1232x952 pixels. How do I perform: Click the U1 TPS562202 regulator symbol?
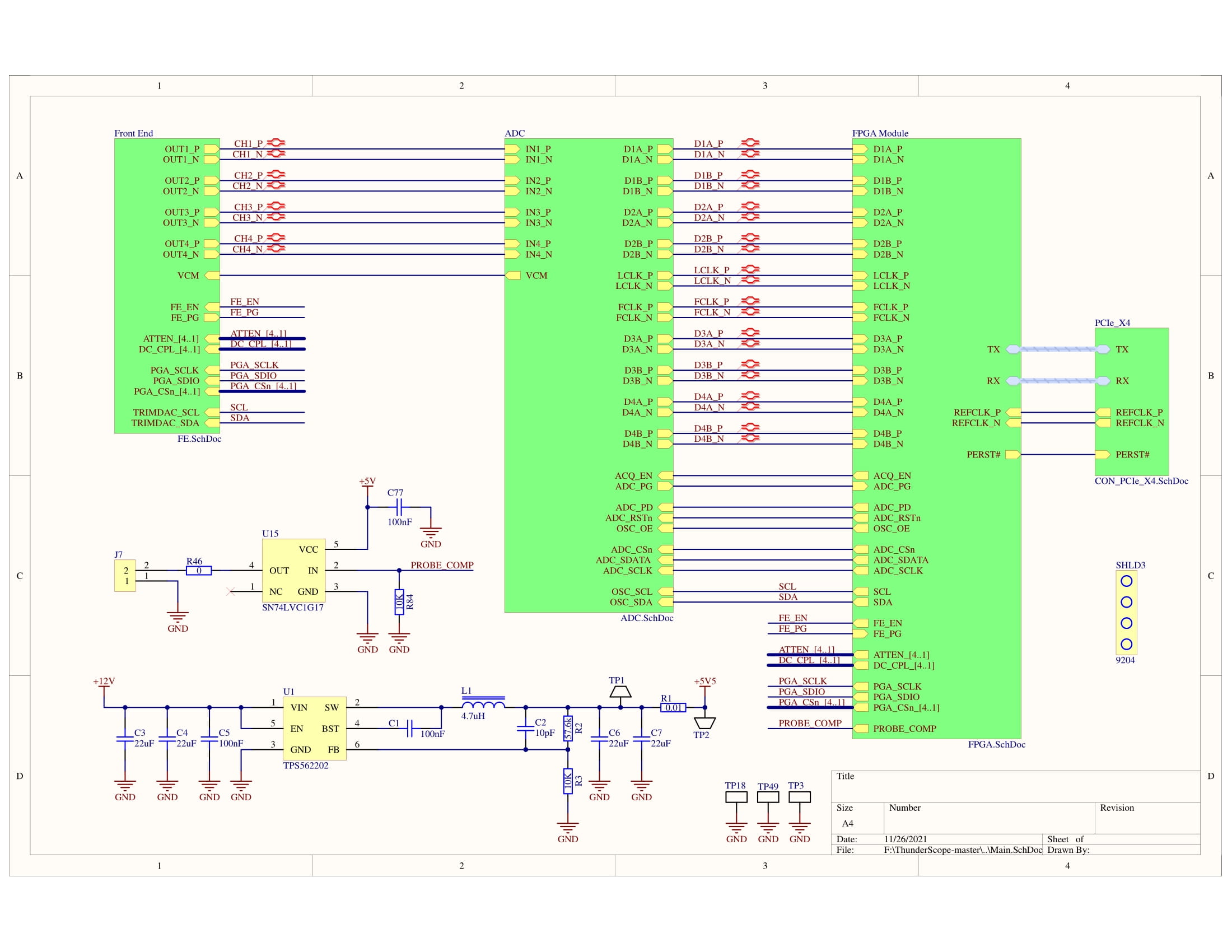[314, 727]
